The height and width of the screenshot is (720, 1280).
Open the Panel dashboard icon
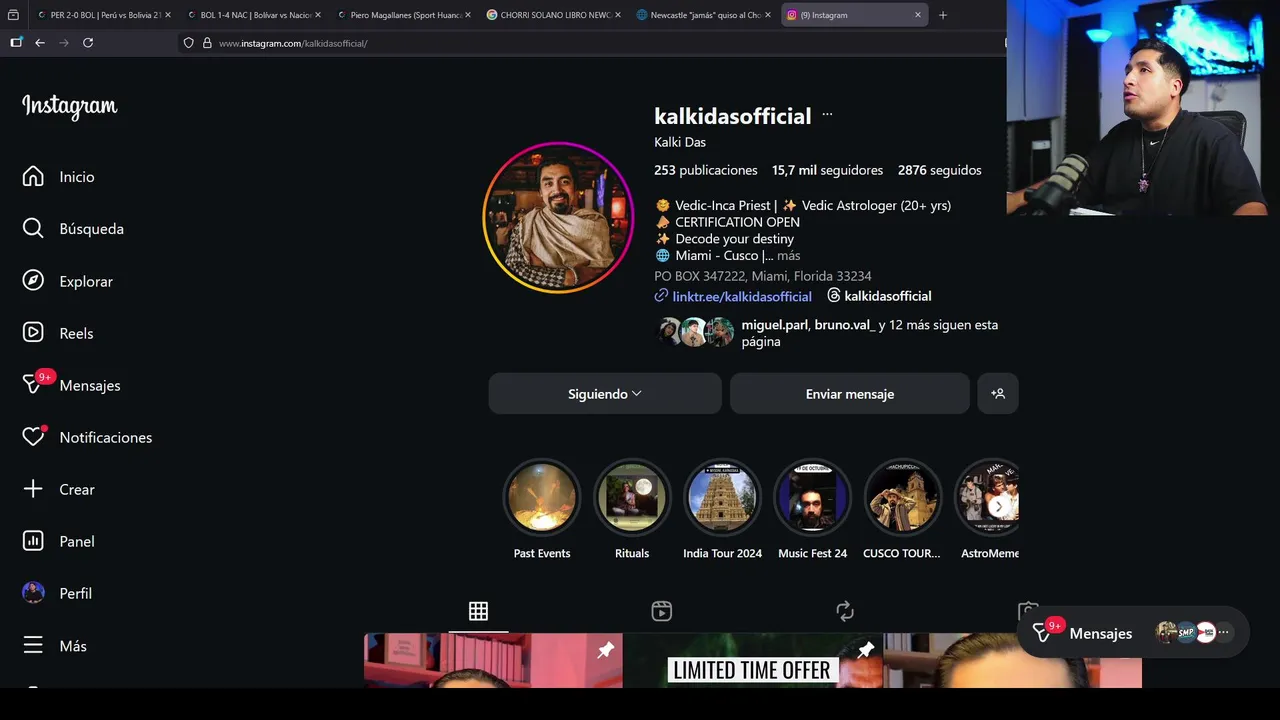pos(33,541)
